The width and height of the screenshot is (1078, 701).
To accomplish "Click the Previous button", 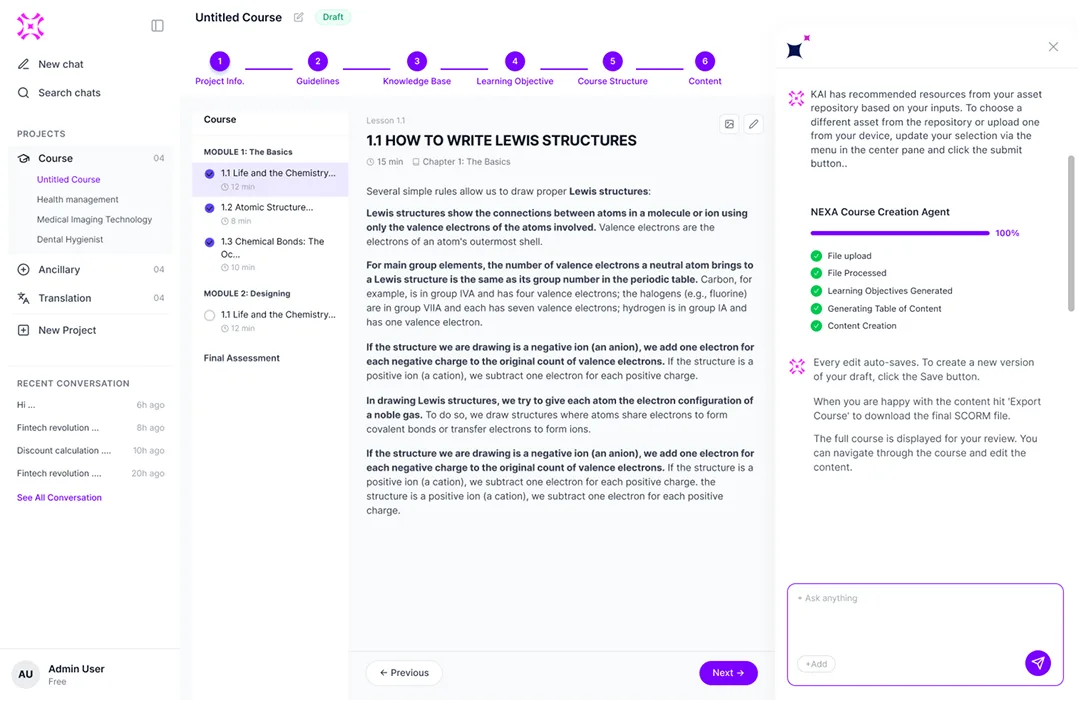I will click(404, 673).
